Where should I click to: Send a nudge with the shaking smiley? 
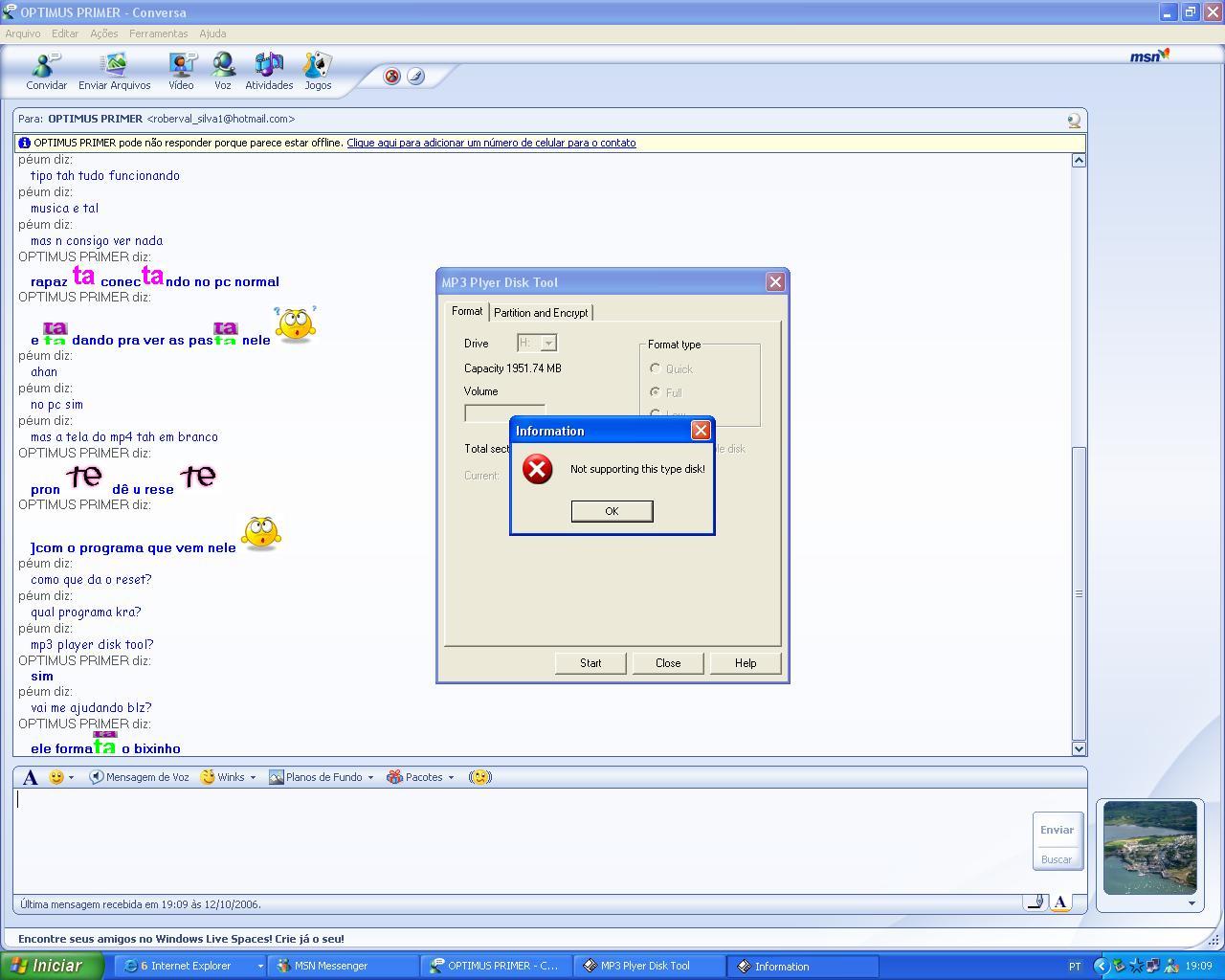(x=480, y=777)
